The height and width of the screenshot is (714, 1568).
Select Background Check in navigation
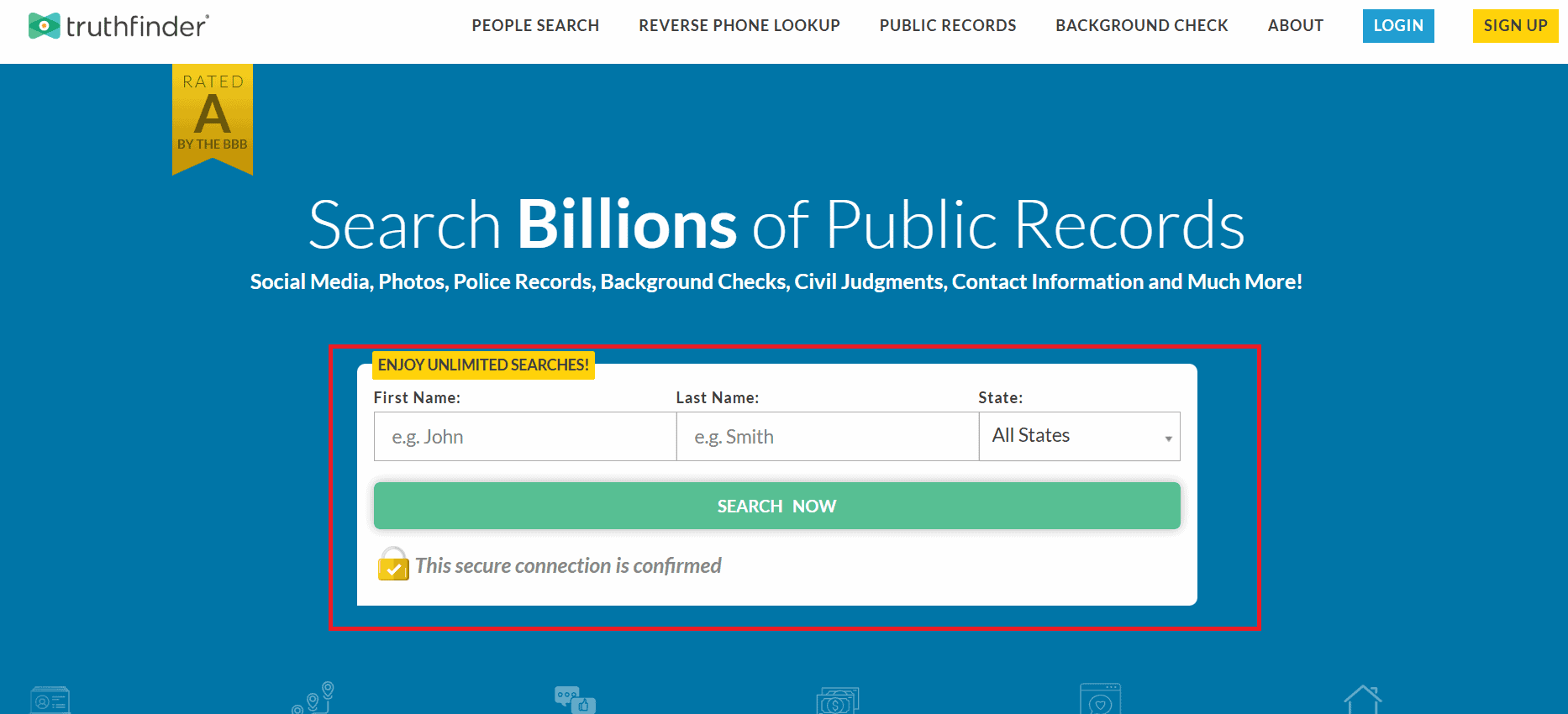[1142, 25]
